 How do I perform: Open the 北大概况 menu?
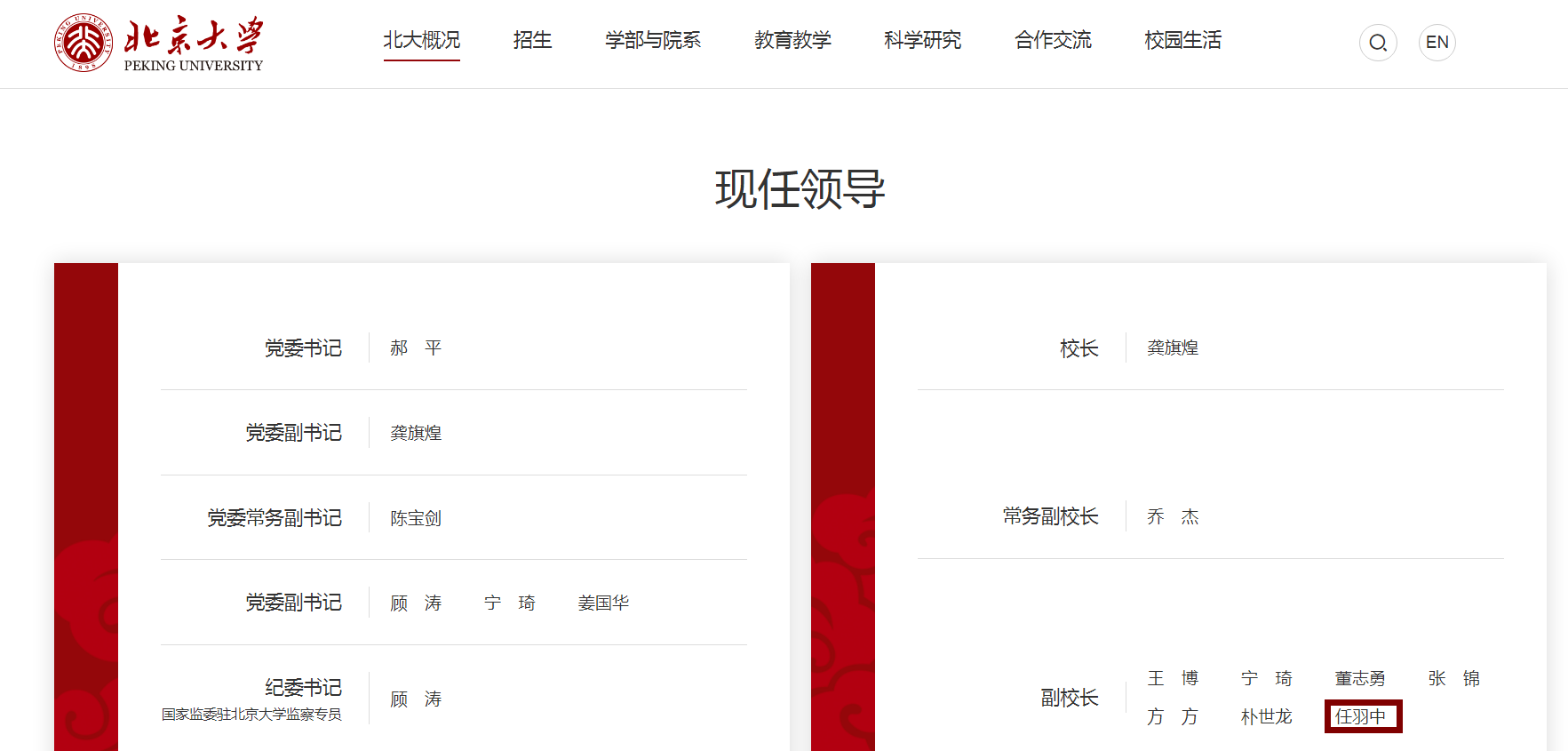(422, 40)
